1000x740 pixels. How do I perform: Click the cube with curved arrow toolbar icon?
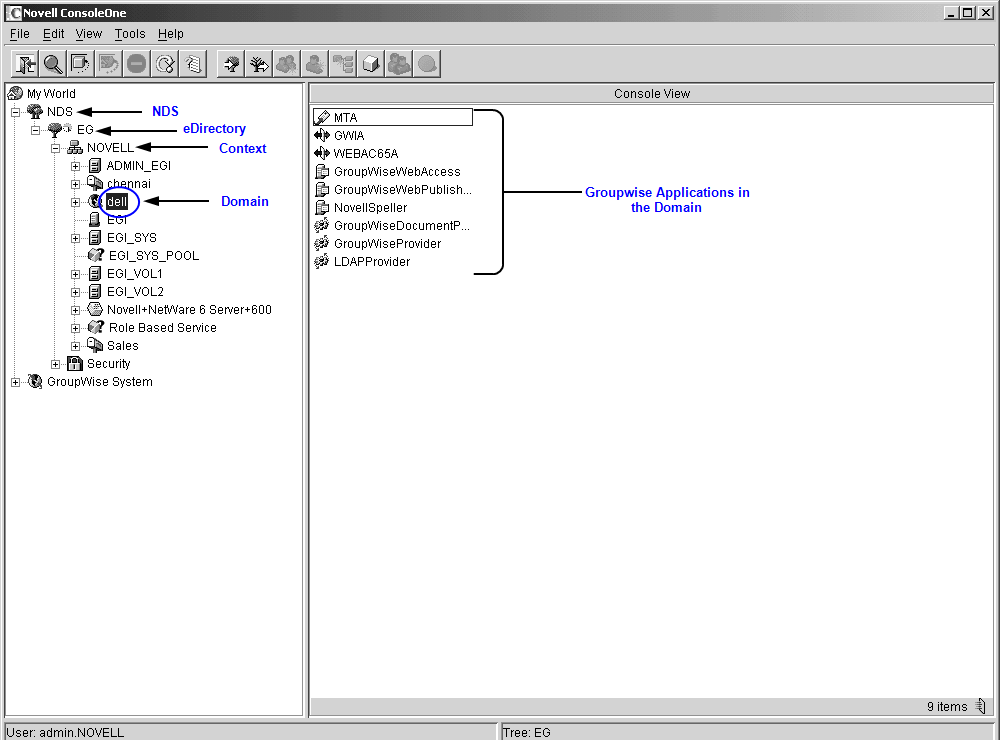80,64
